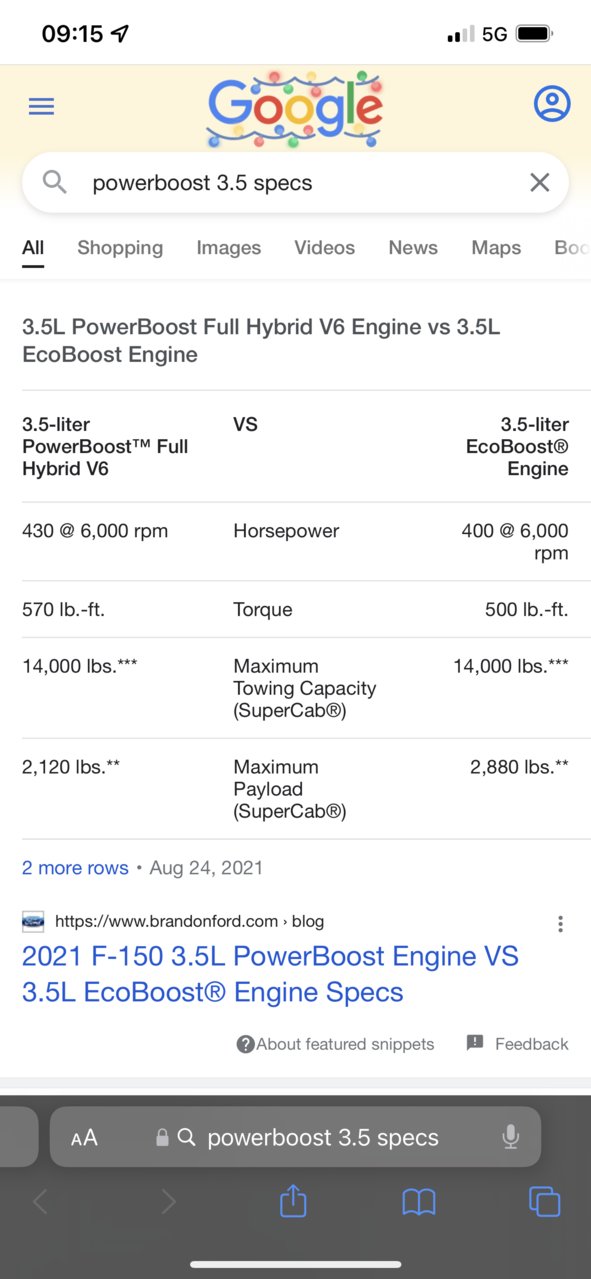Open Safari bookmarks book icon
Image resolution: width=591 pixels, height=1279 pixels.
pyautogui.click(x=419, y=1201)
